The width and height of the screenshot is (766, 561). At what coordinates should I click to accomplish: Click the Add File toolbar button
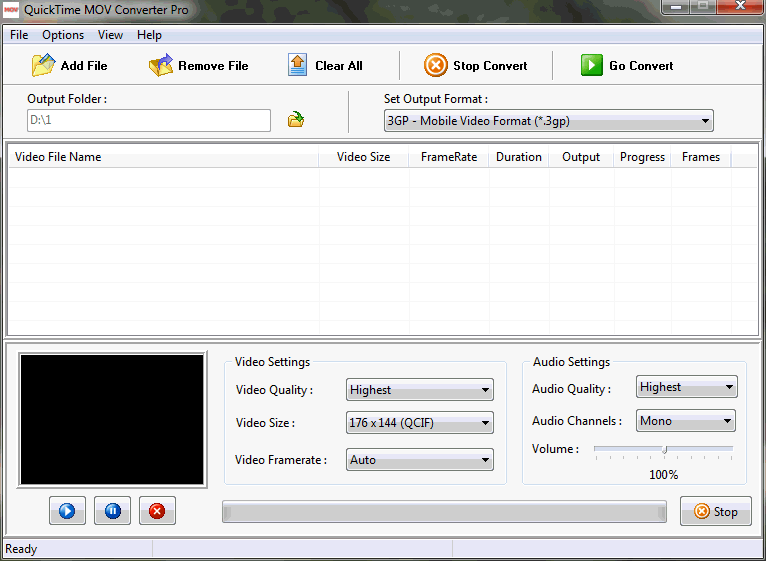pyautogui.click(x=69, y=65)
